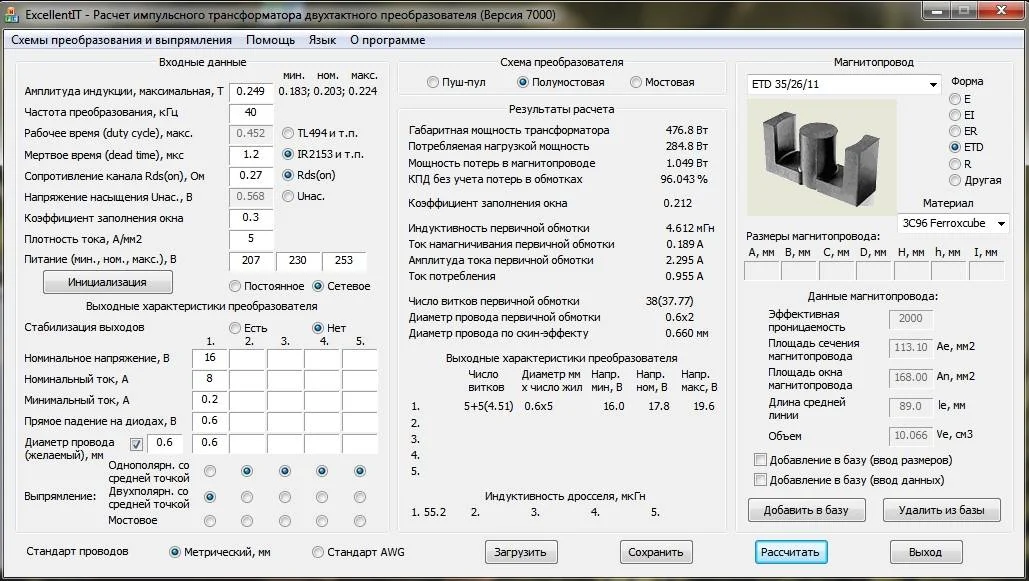Open the Язык menu
Image resolution: width=1029 pixels, height=581 pixels.
pyautogui.click(x=322, y=40)
